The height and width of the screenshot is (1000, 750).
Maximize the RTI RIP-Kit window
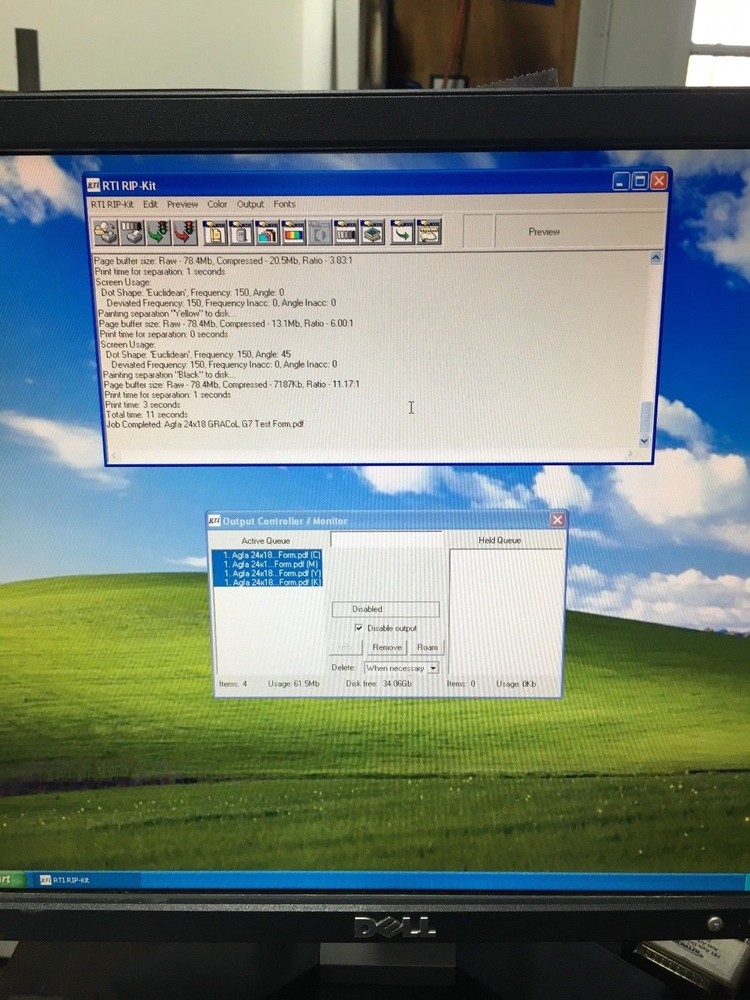click(x=640, y=181)
